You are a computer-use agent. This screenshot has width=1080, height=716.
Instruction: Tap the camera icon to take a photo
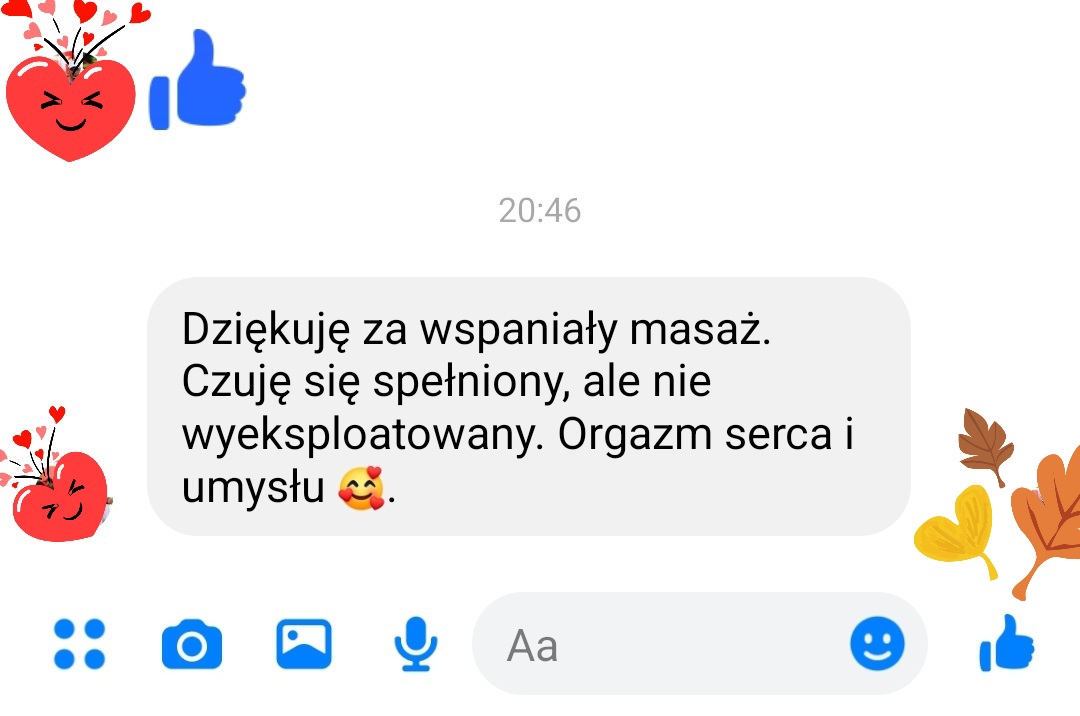191,644
